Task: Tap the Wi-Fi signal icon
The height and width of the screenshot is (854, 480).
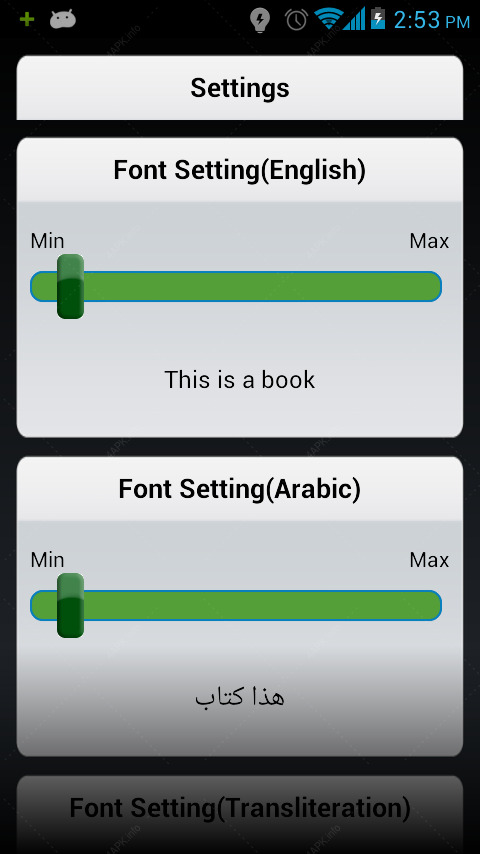Action: pyautogui.click(x=329, y=20)
